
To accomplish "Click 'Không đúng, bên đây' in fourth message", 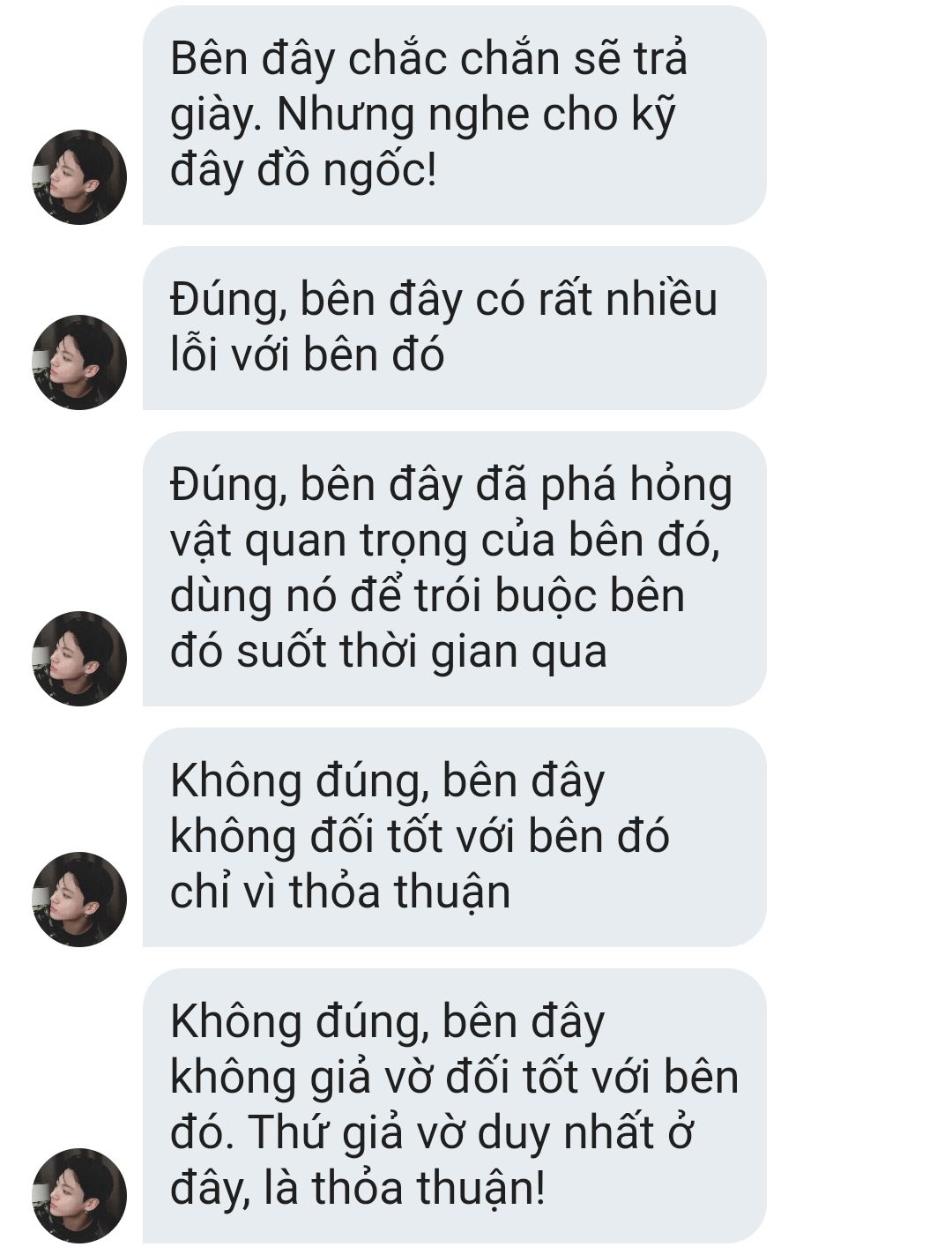I will [388, 781].
